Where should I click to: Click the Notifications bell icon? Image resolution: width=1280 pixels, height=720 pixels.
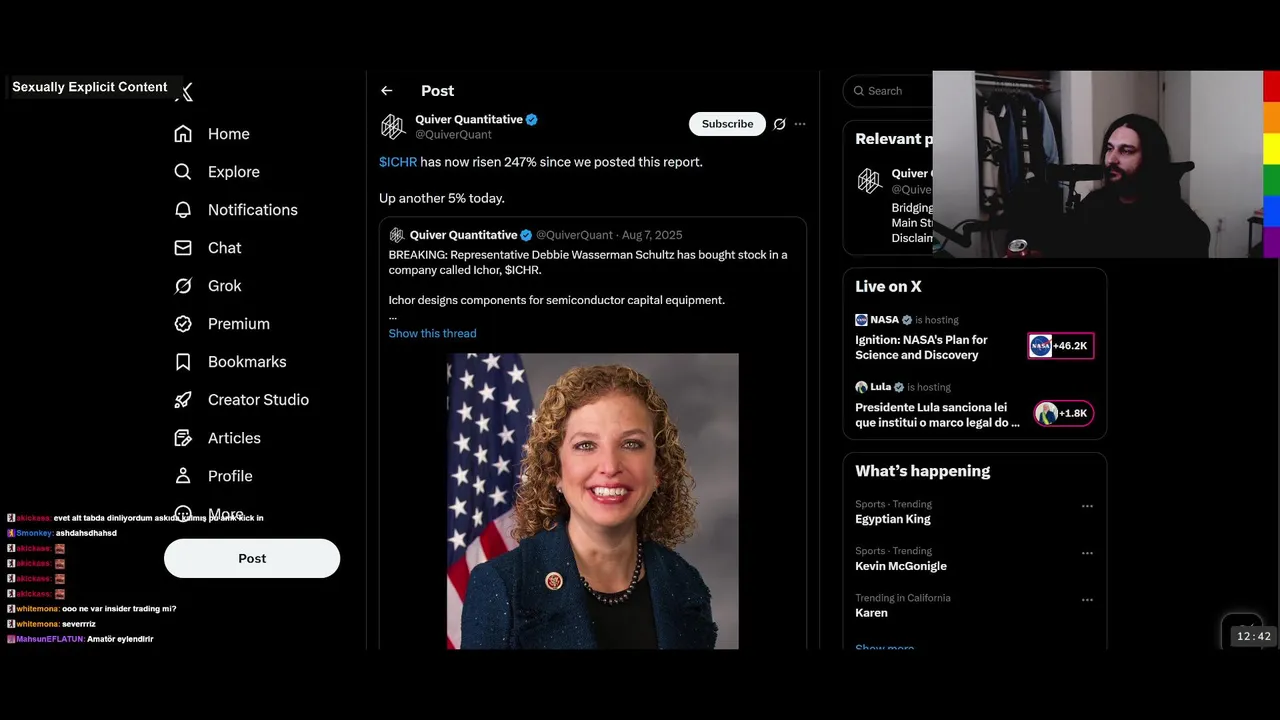coord(183,210)
